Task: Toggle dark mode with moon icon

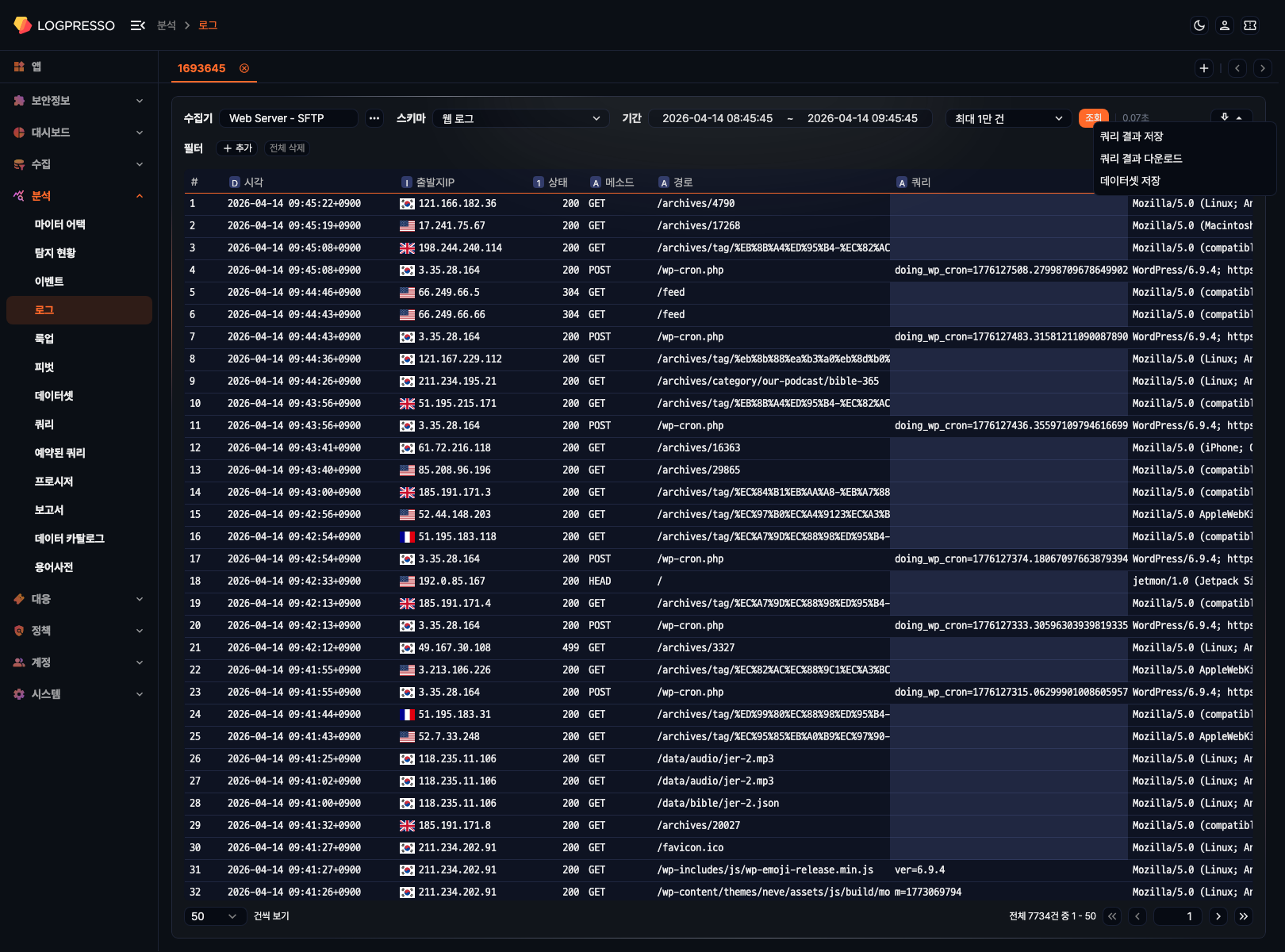Action: tap(1199, 25)
